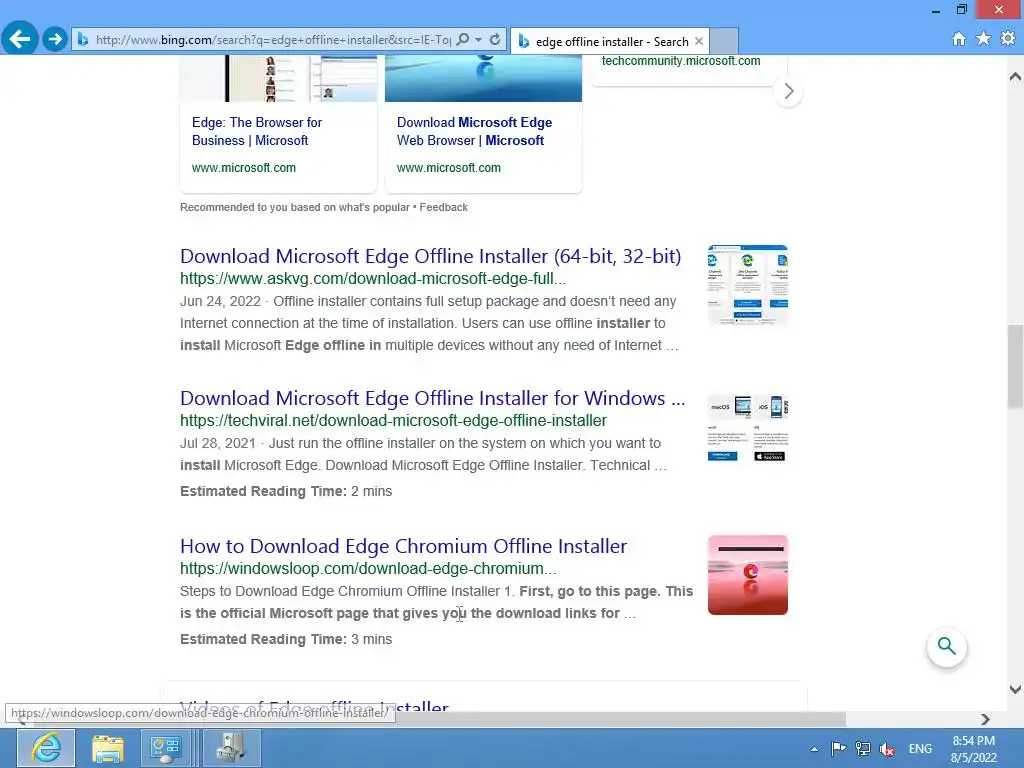Open the Tools gear menu

(1008, 39)
